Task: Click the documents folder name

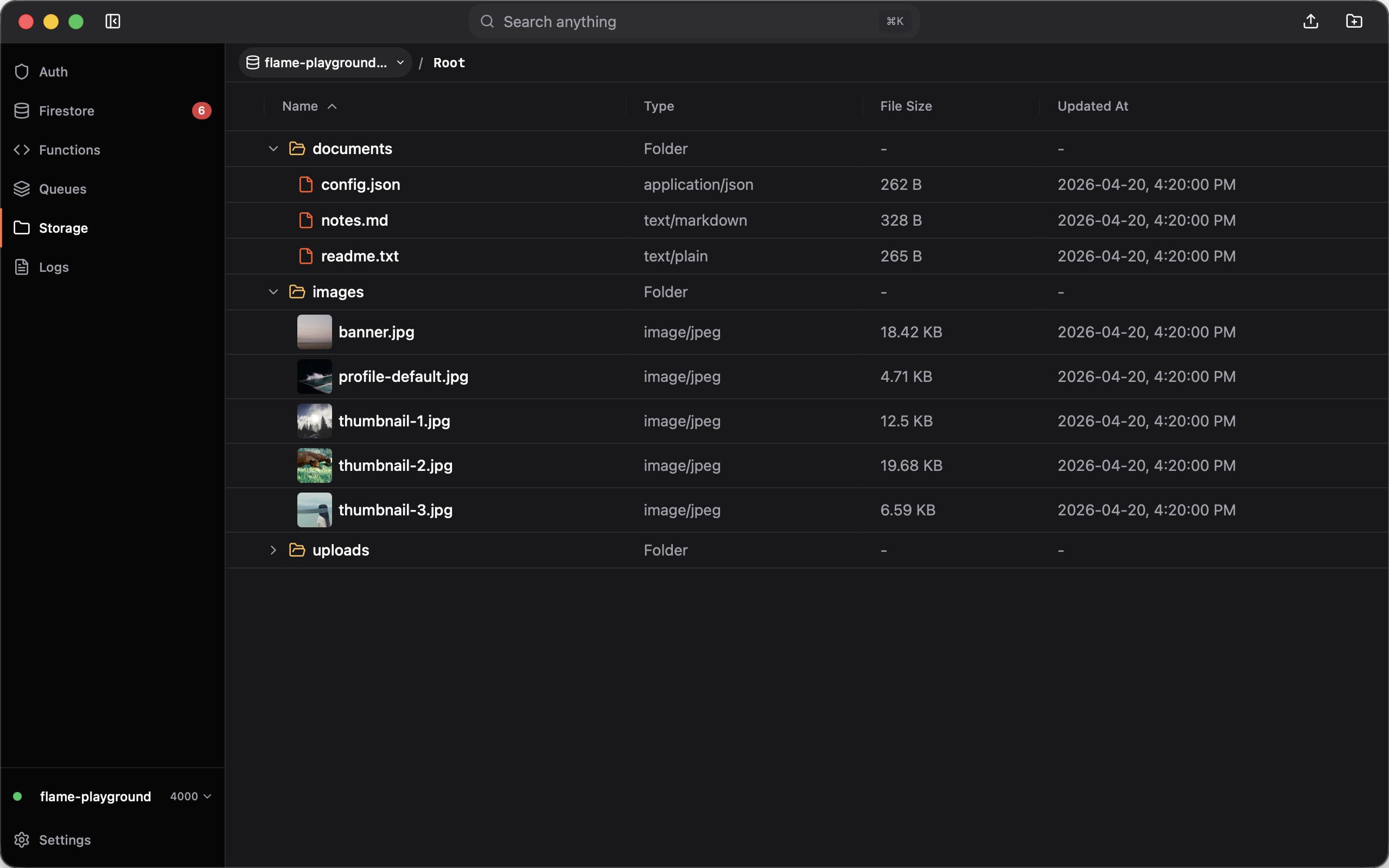Action: [352, 149]
